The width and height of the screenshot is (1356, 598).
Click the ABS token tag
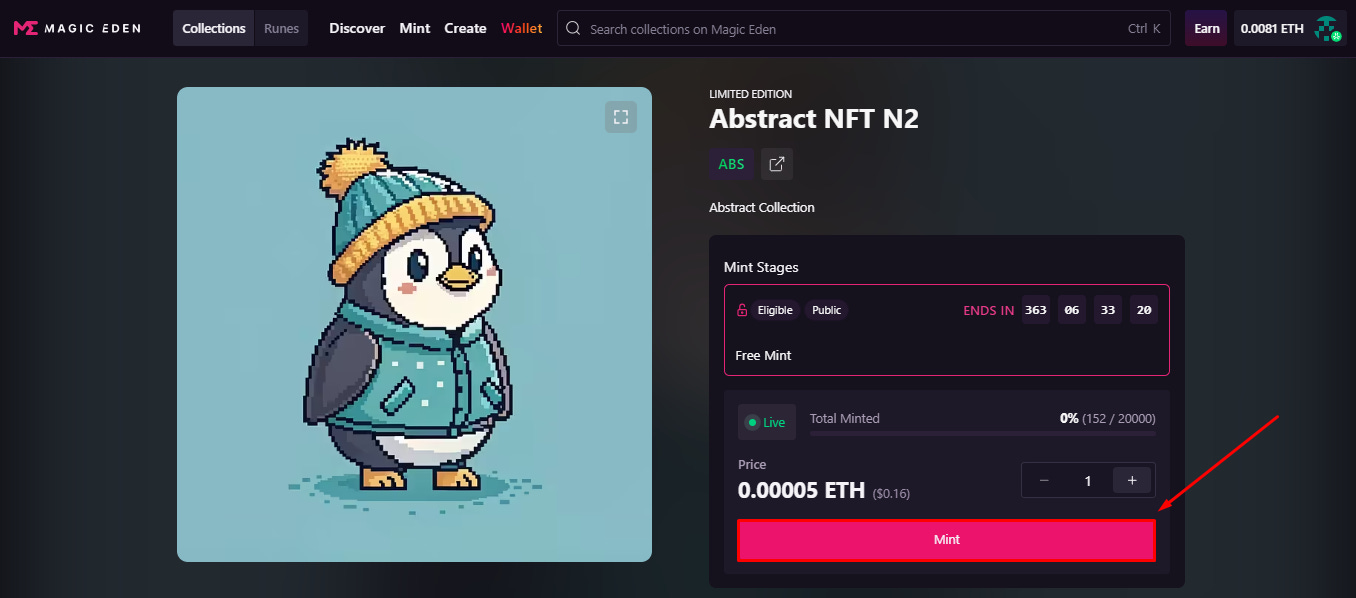(x=731, y=163)
